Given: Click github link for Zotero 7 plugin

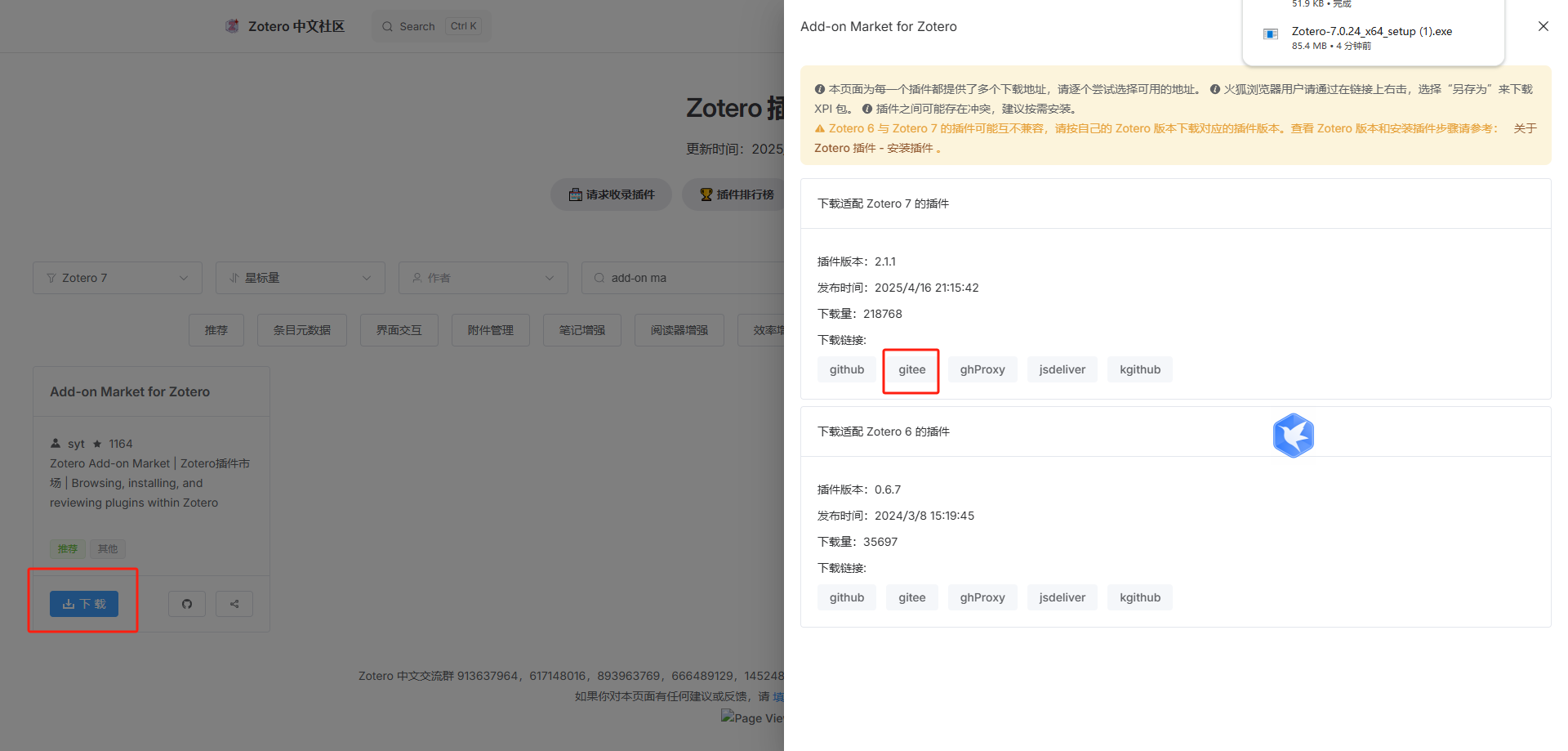Looking at the screenshot, I should click(847, 369).
